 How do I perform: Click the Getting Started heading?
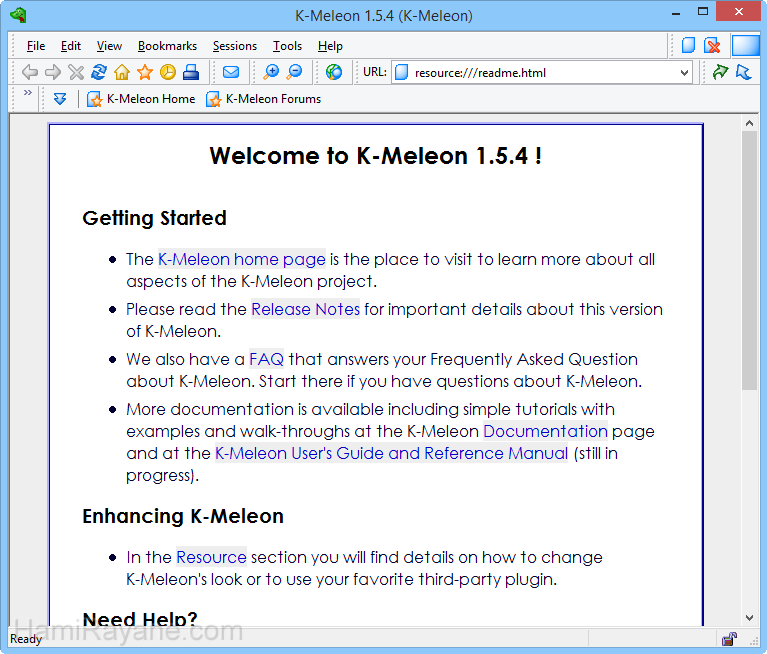(x=155, y=218)
